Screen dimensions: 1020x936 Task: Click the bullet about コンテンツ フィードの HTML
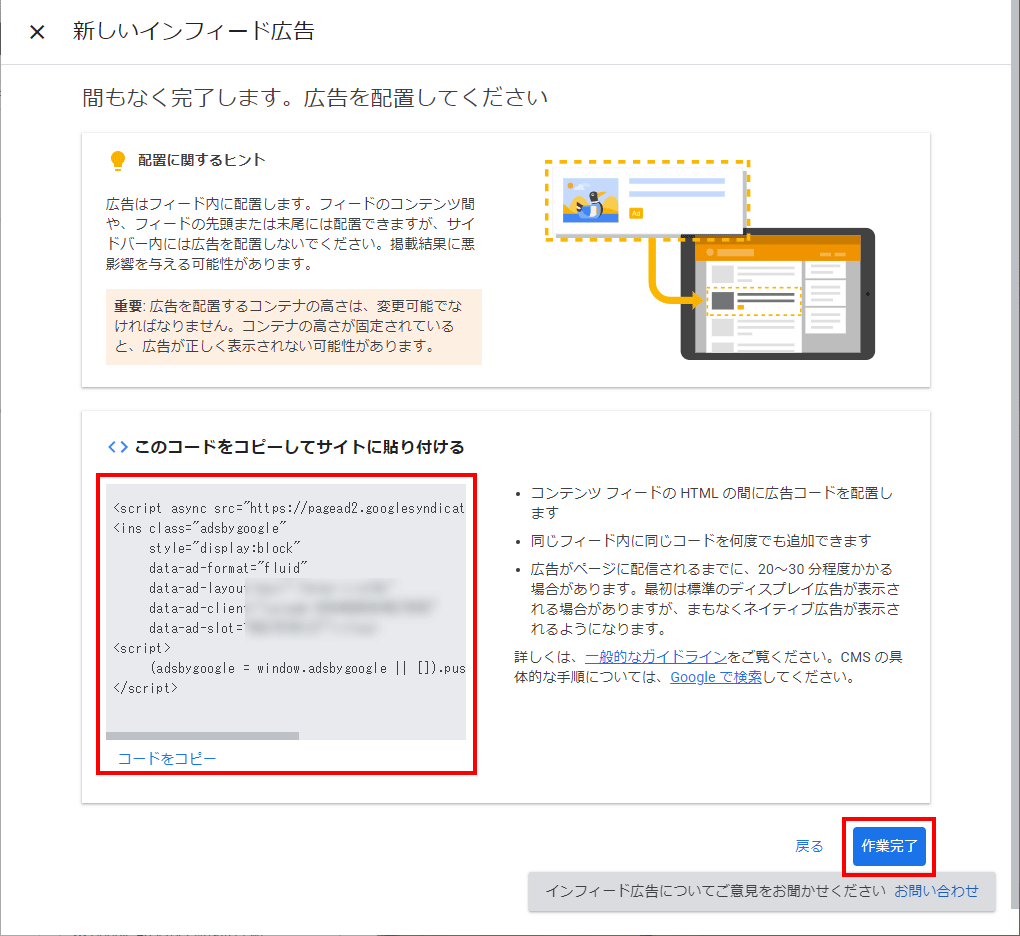click(712, 503)
